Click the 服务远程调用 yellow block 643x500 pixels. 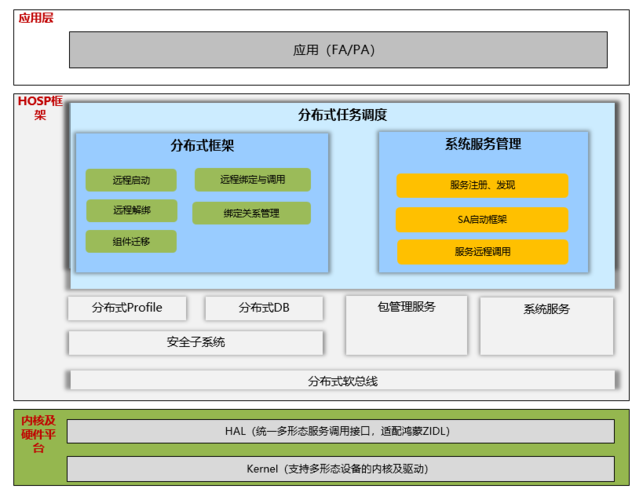pyautogui.click(x=483, y=252)
